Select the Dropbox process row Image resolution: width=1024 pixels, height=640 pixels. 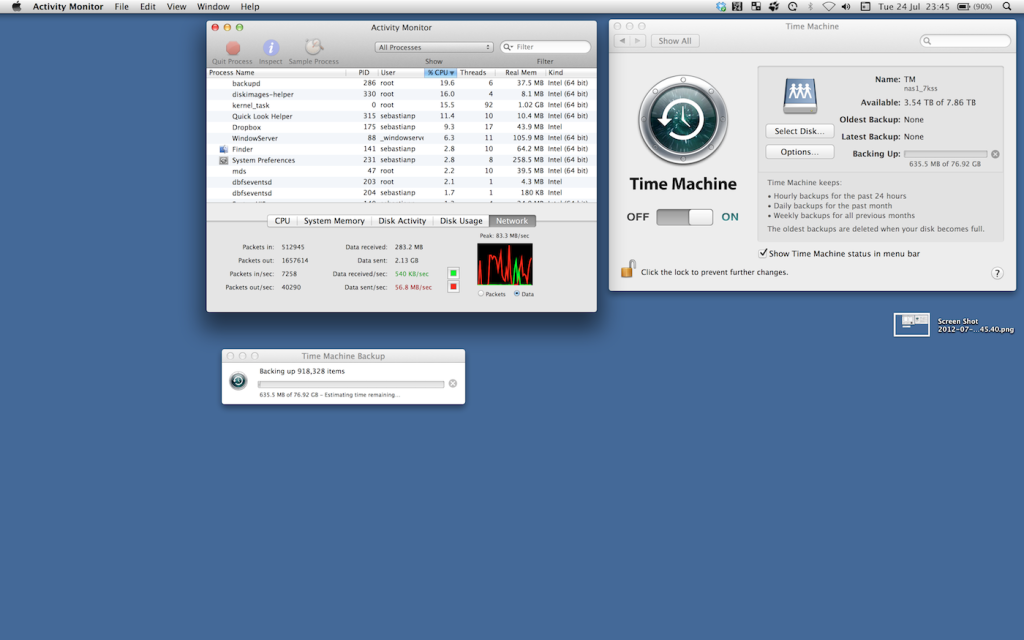click(x=401, y=127)
